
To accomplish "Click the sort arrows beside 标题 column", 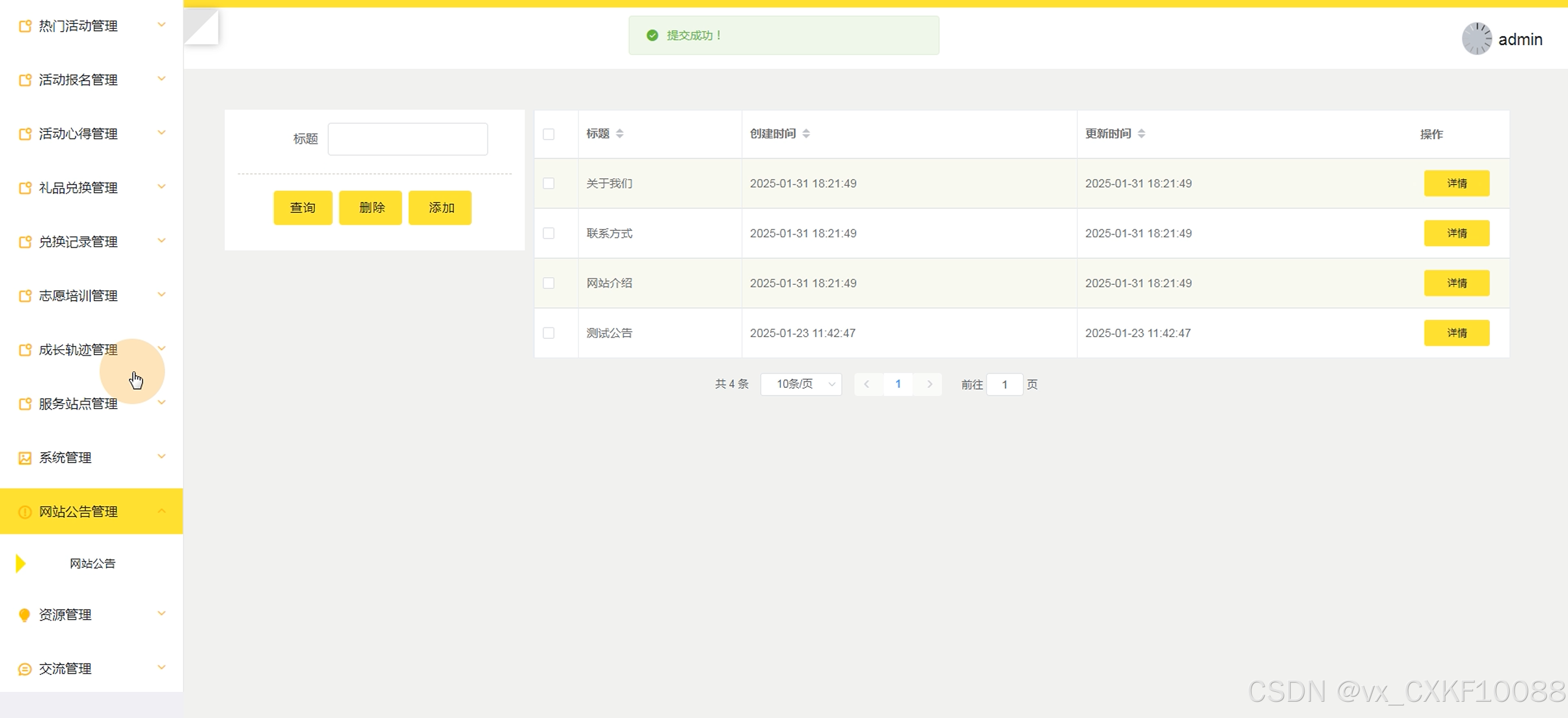I will click(619, 133).
